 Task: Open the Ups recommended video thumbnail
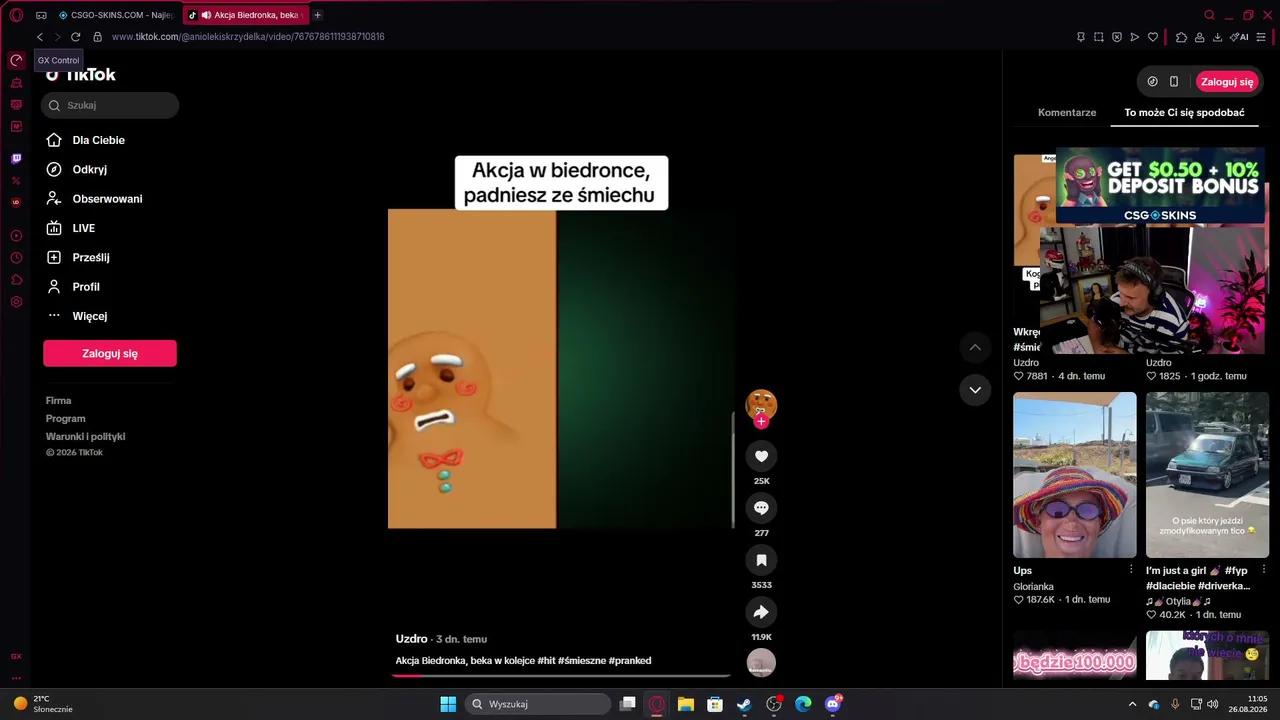click(1075, 475)
